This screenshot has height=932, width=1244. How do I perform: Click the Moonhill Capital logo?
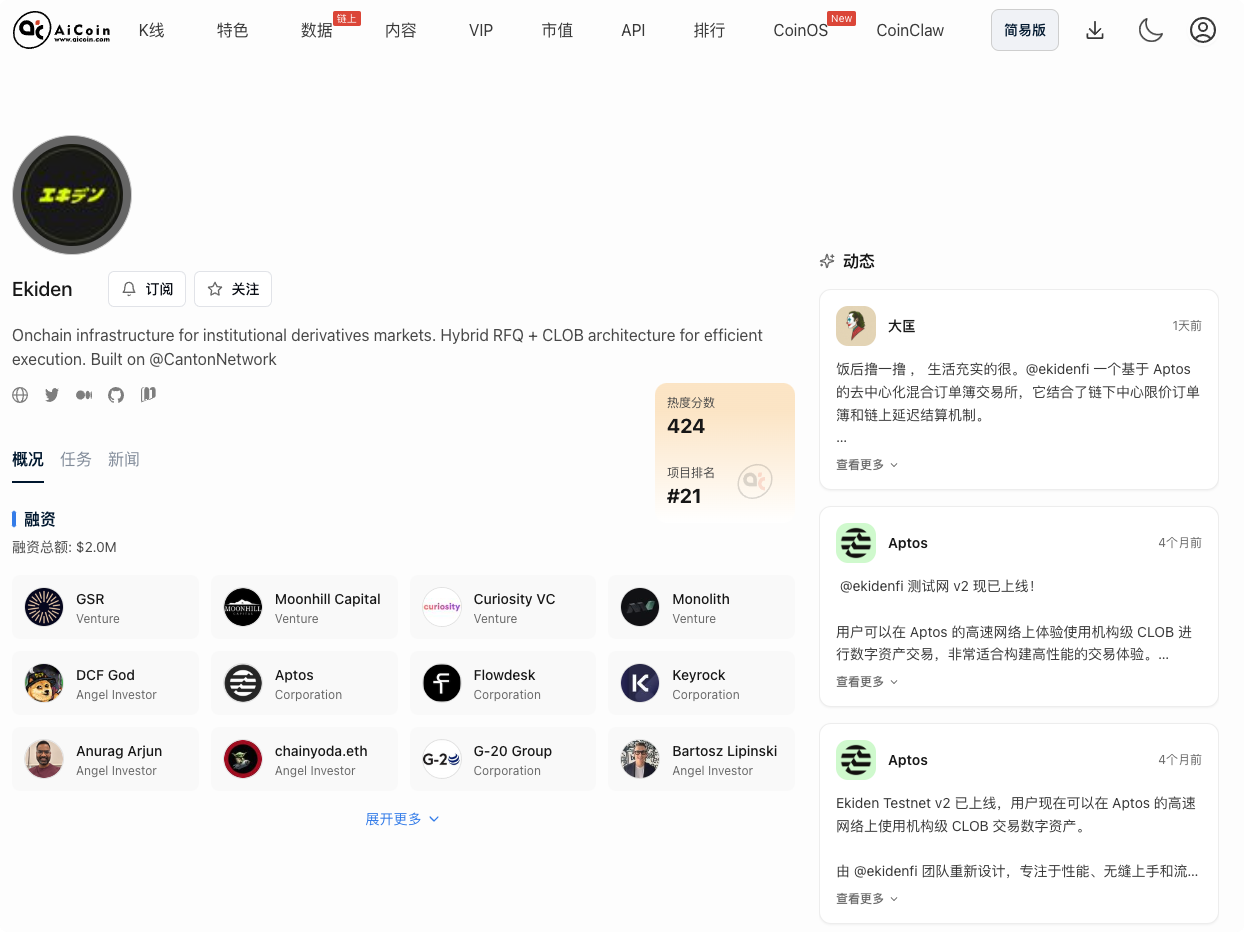243,607
